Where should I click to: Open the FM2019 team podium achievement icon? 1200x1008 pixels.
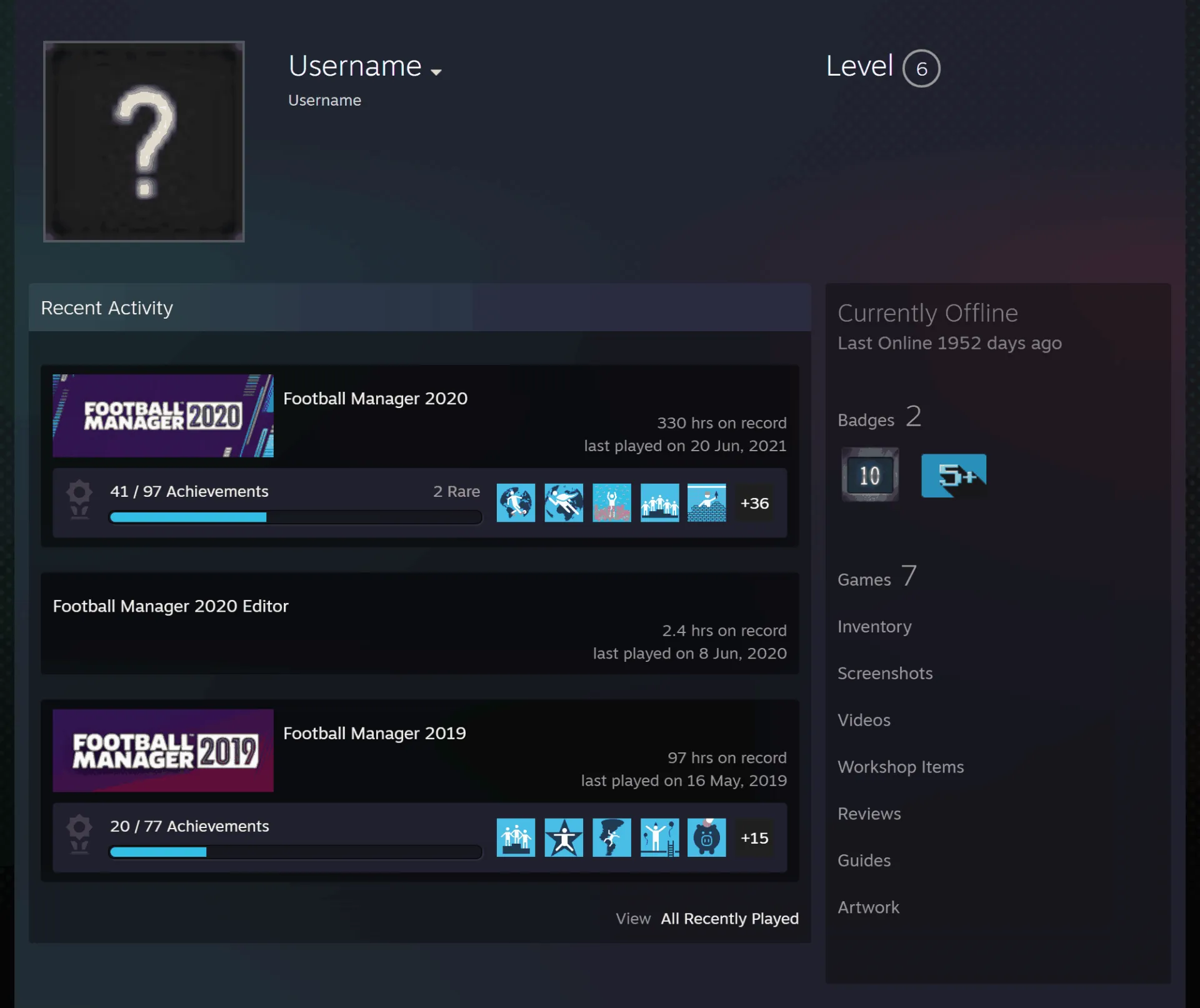(516, 837)
